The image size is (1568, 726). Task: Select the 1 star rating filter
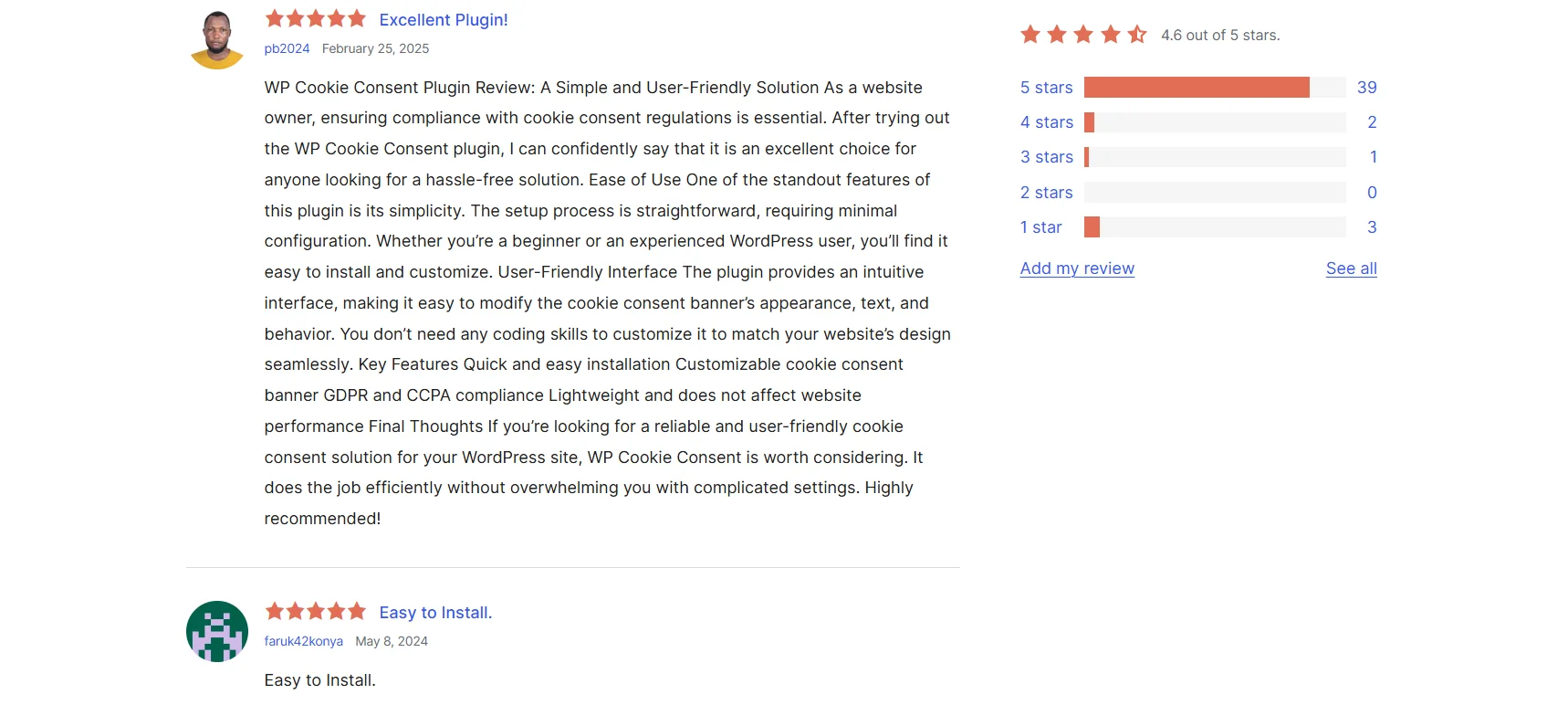pos(1040,226)
